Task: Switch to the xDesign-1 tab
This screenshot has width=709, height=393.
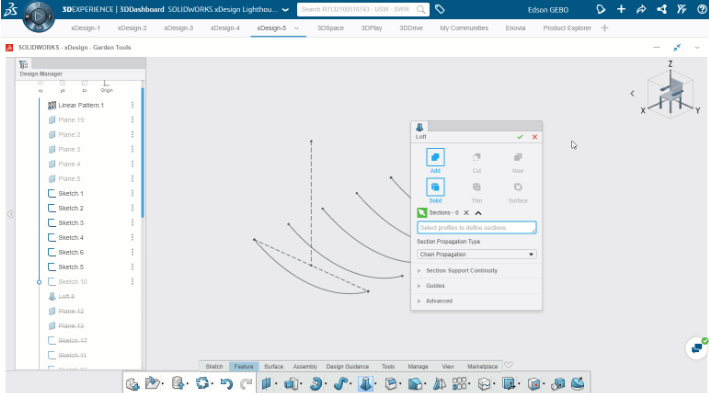Action: click(85, 28)
